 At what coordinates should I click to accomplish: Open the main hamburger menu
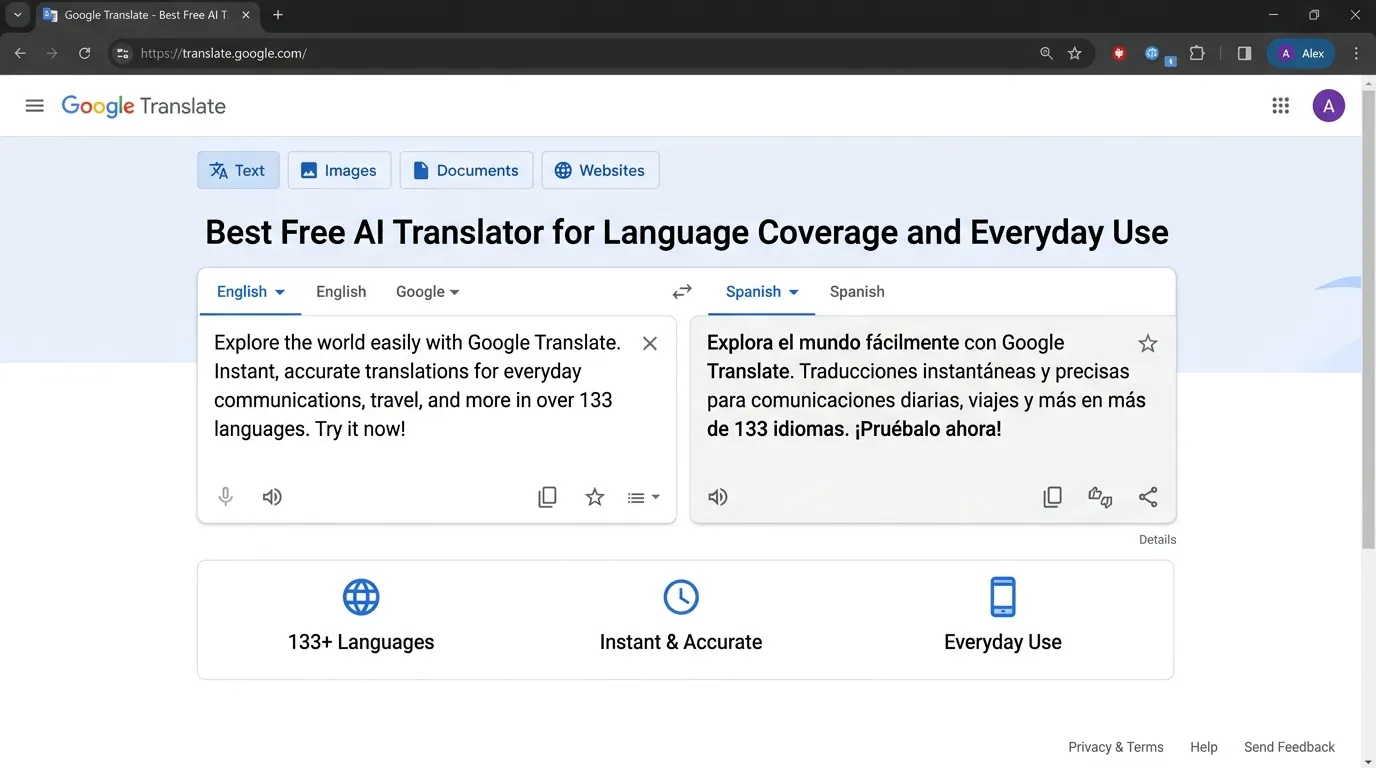click(35, 106)
